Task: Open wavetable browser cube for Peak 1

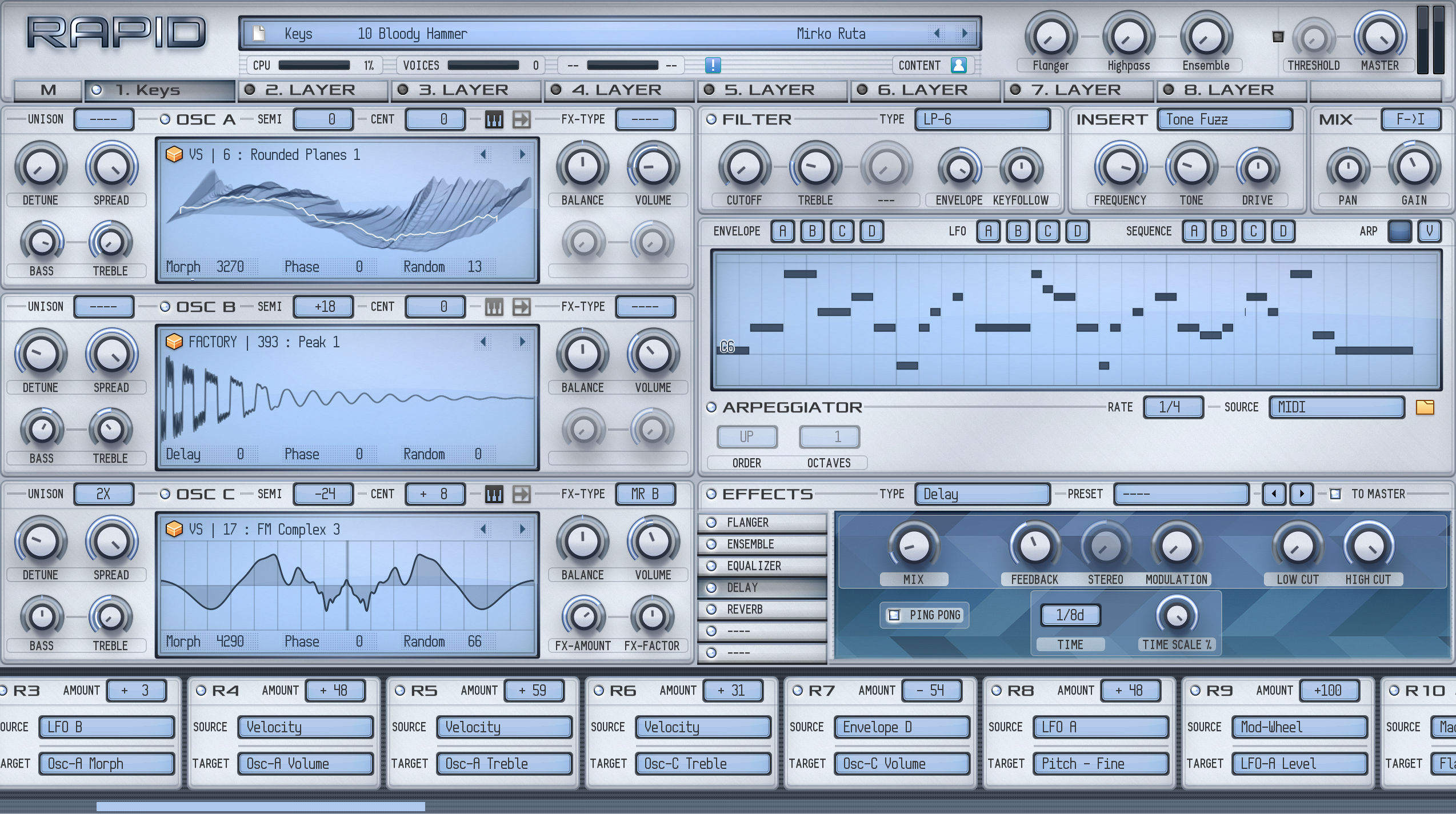Action: pos(174,342)
